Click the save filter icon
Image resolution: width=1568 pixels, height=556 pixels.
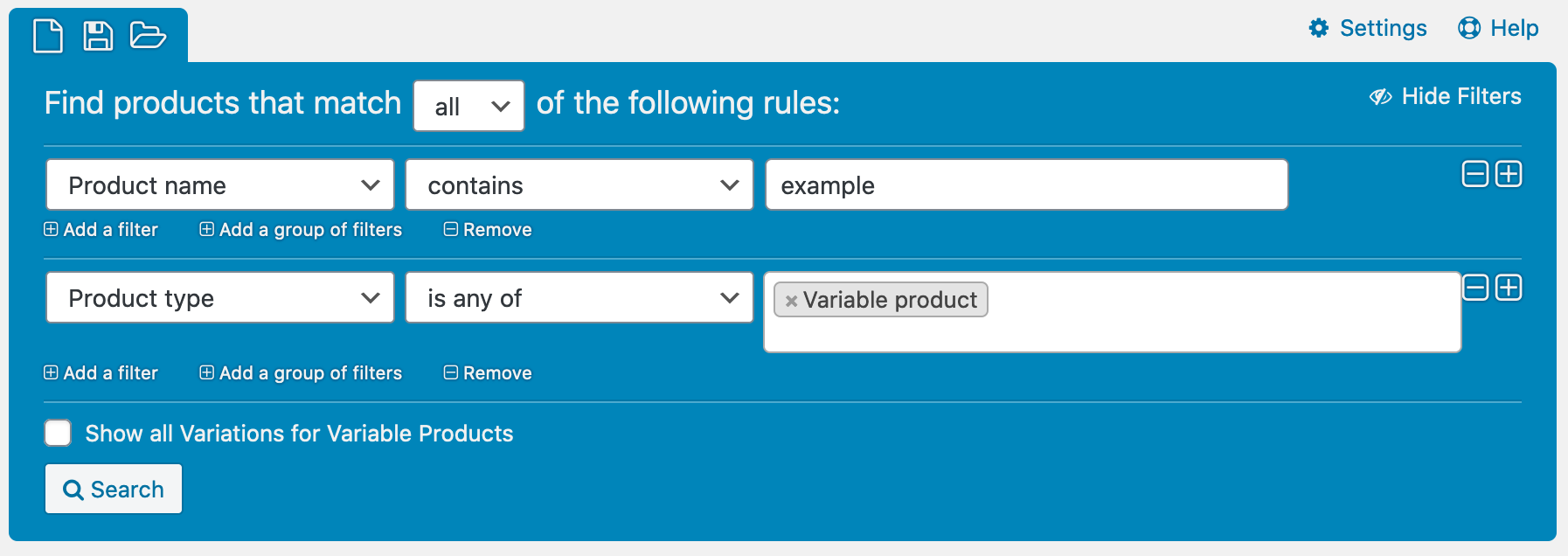[x=98, y=36]
